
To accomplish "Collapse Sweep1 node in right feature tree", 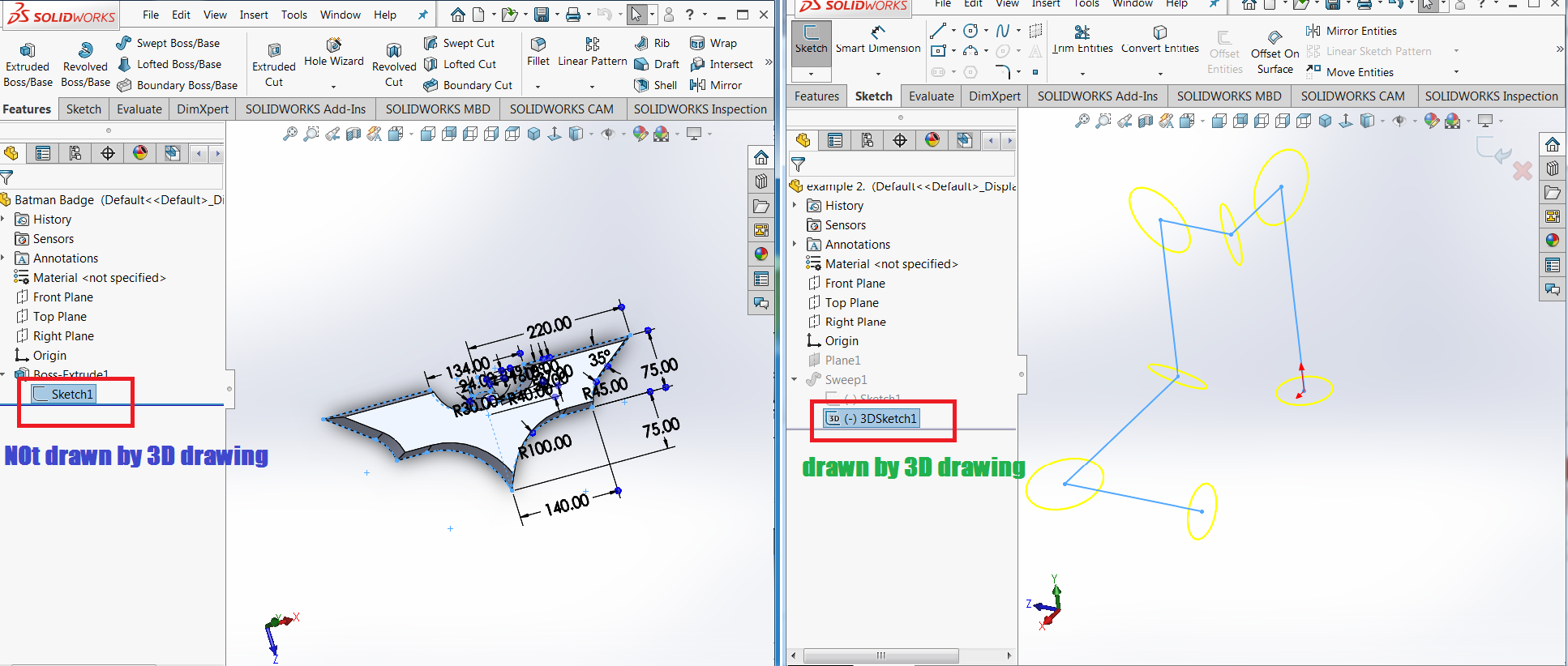I will pos(795,379).
